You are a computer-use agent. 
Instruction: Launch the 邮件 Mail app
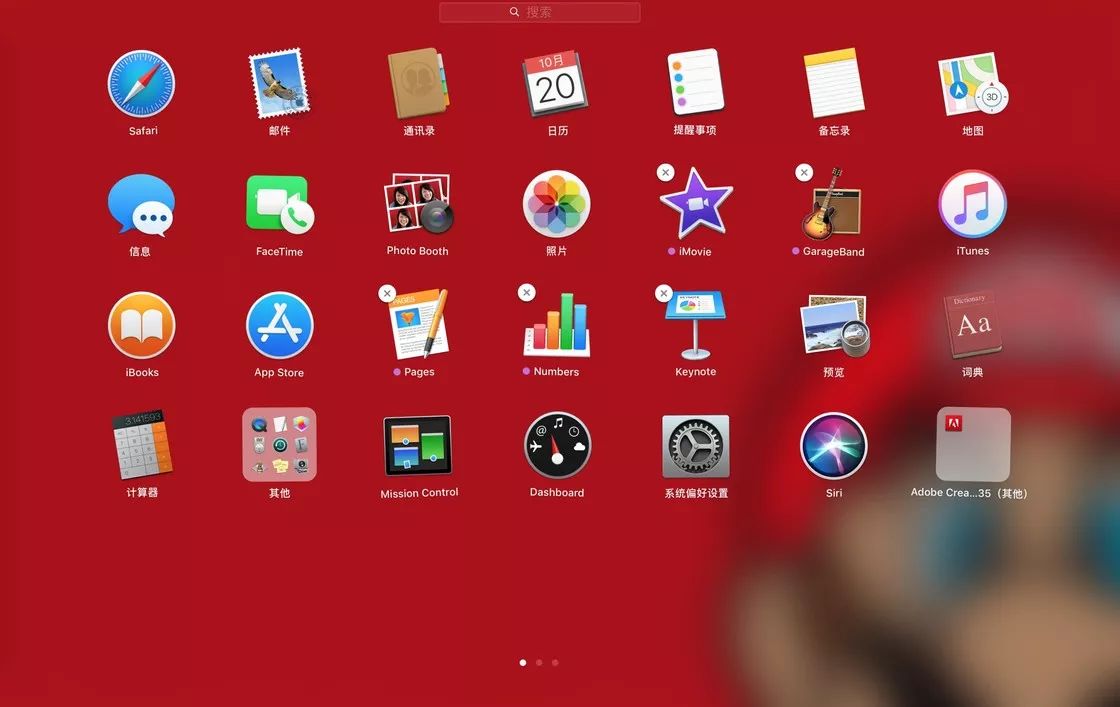[x=279, y=84]
